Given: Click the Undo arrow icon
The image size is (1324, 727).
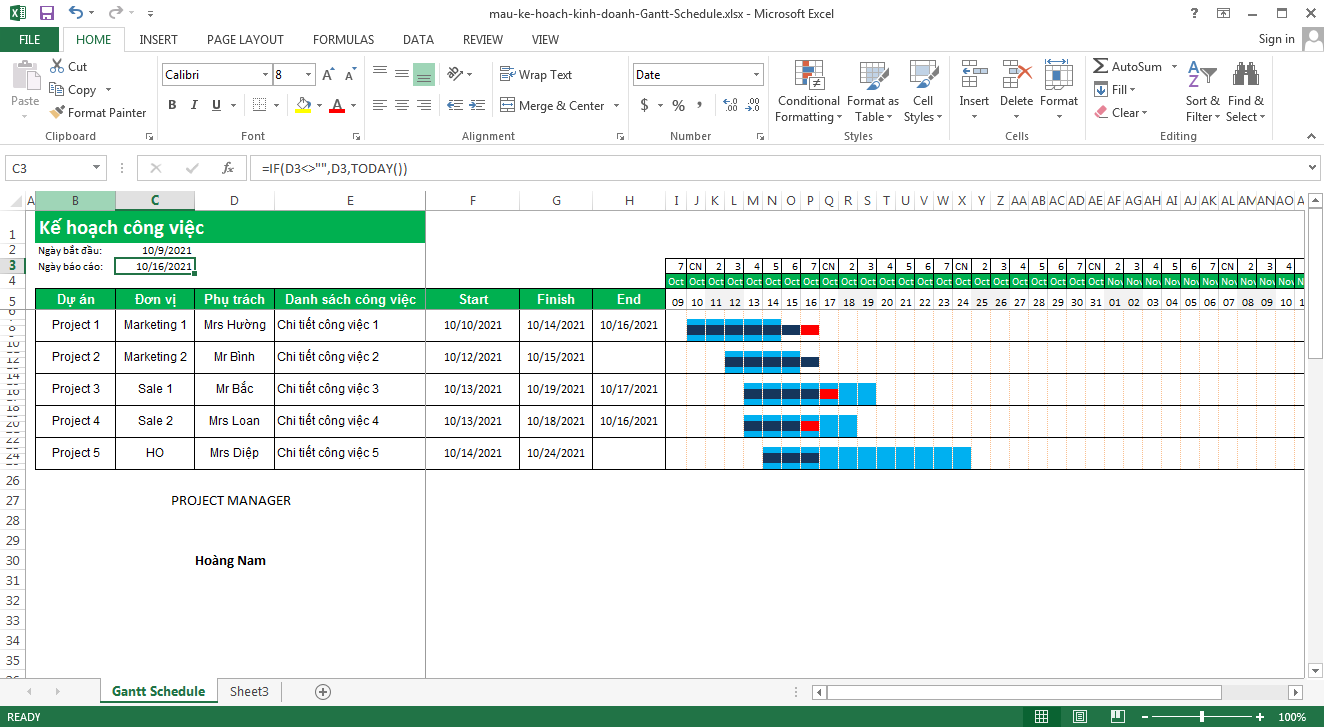Looking at the screenshot, I should 76,13.
